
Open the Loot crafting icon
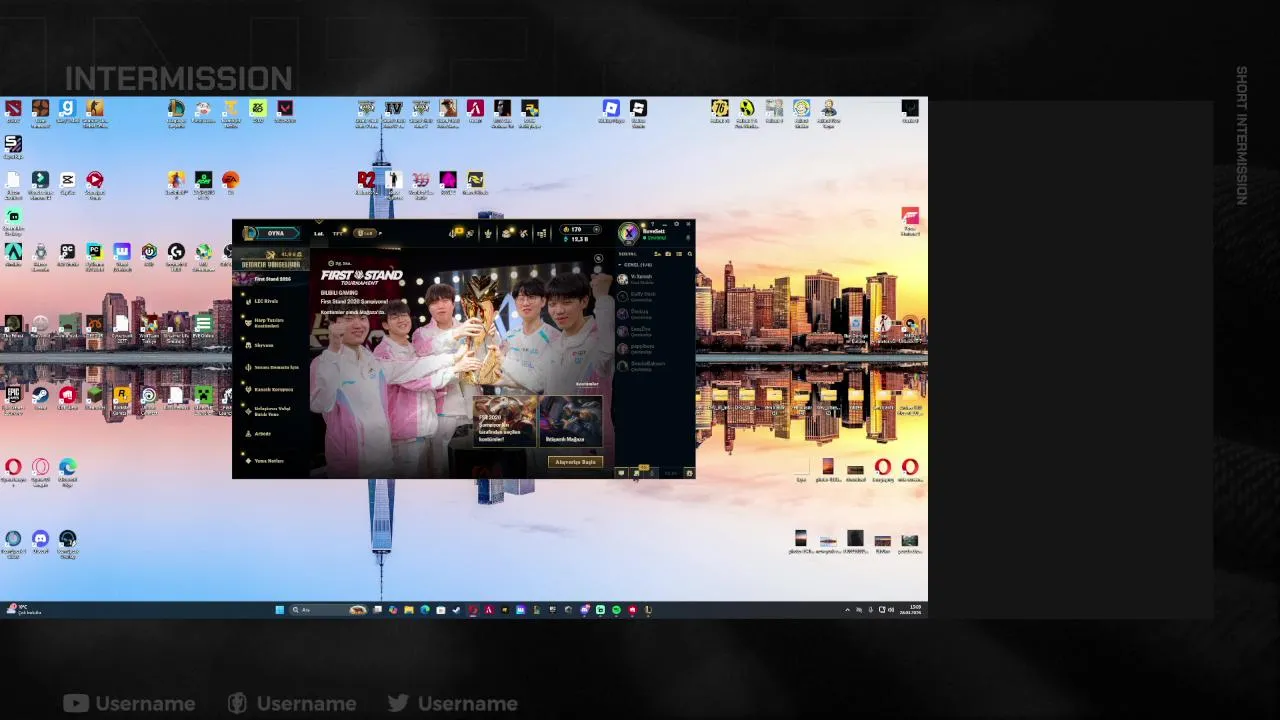point(522,233)
